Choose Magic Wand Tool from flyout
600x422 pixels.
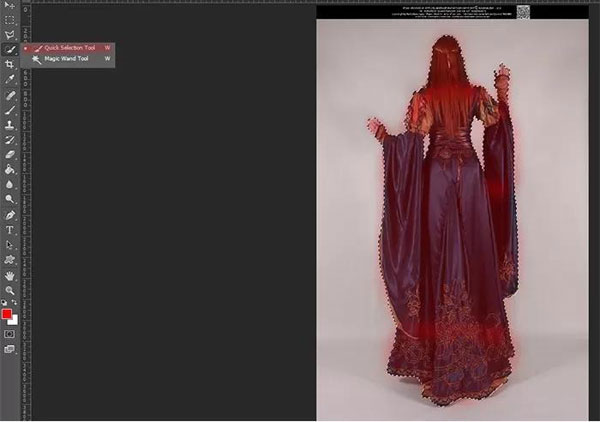tap(66, 59)
